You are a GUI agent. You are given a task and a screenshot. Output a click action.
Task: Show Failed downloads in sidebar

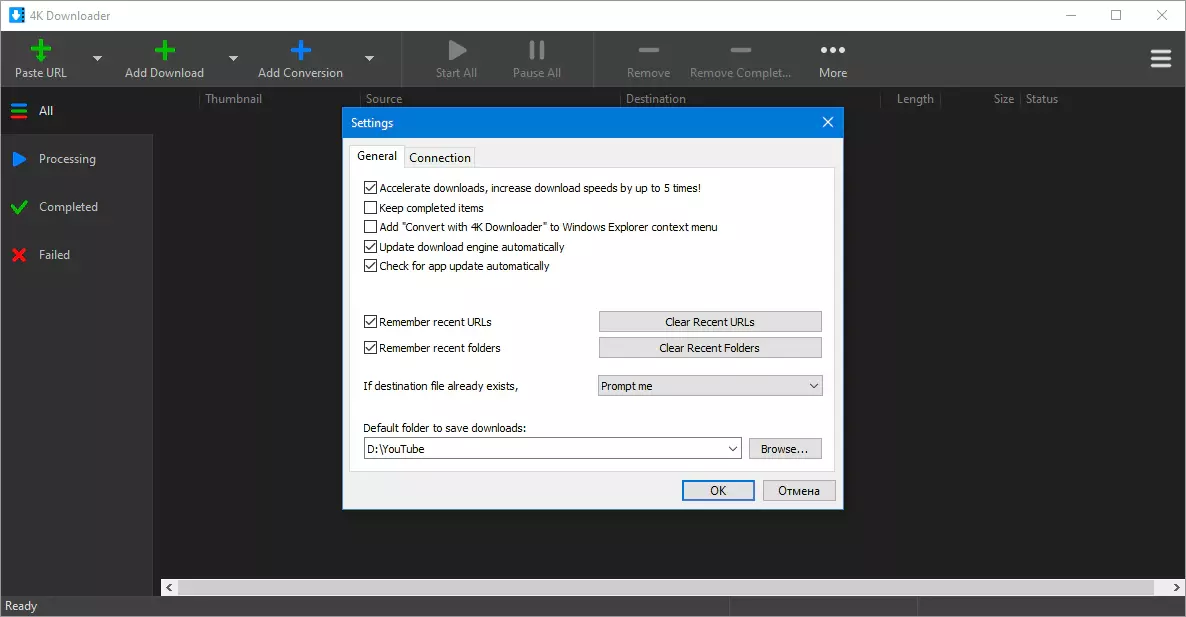[x=54, y=255]
